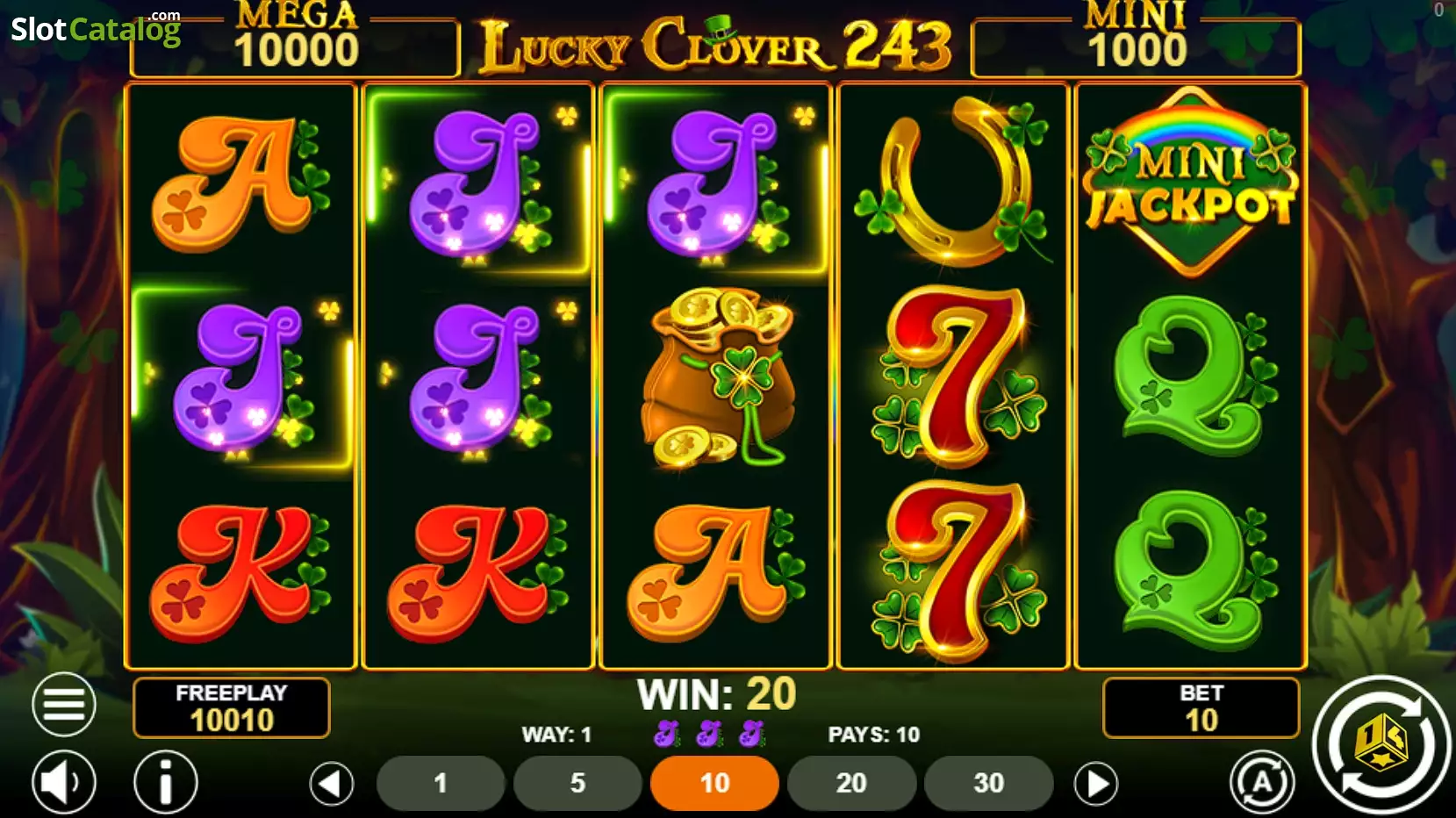Show previous bet values with left arrow
This screenshot has height=818, width=1456.
pyautogui.click(x=332, y=783)
